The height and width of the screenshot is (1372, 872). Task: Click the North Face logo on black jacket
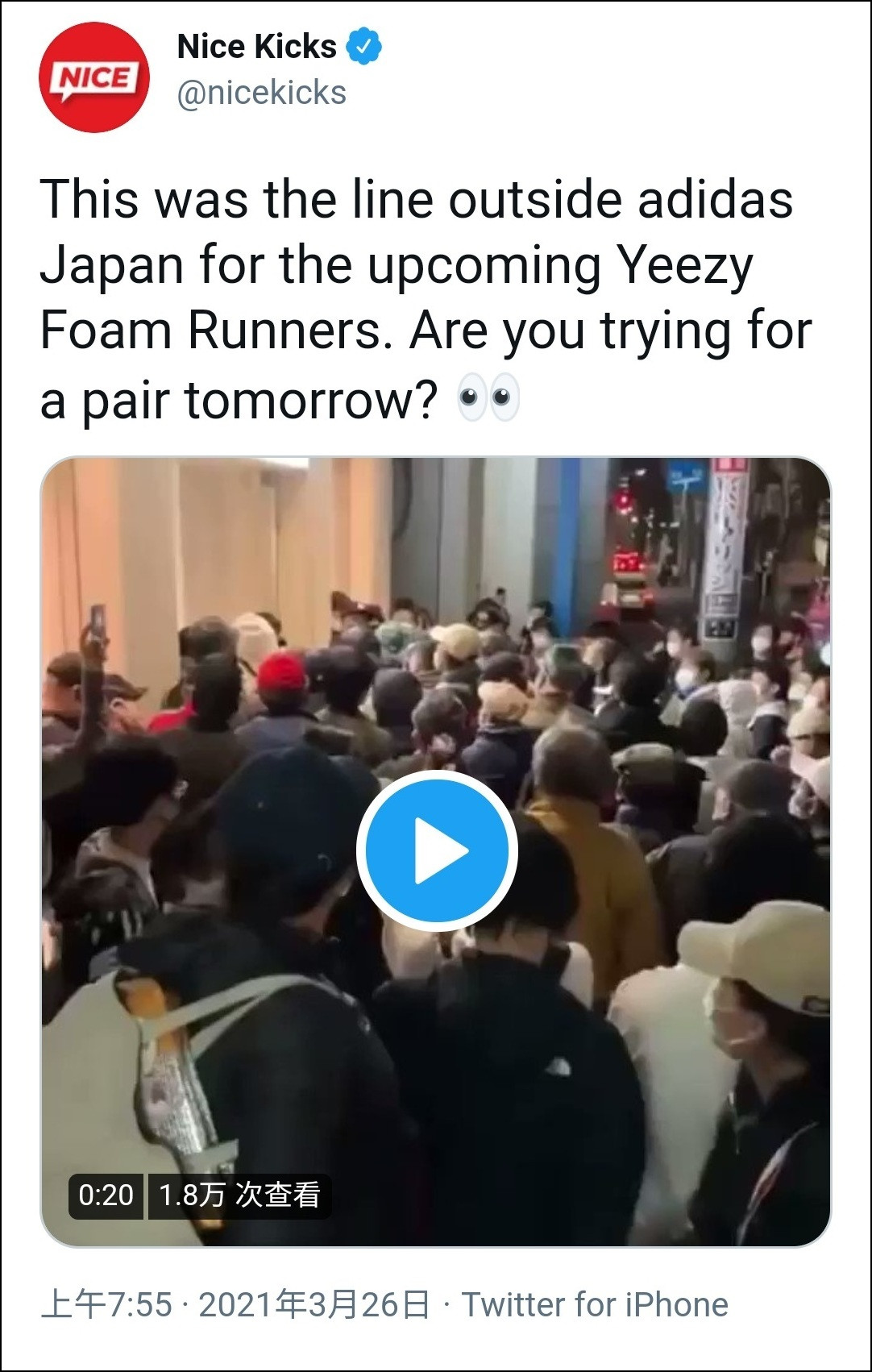[557, 1066]
